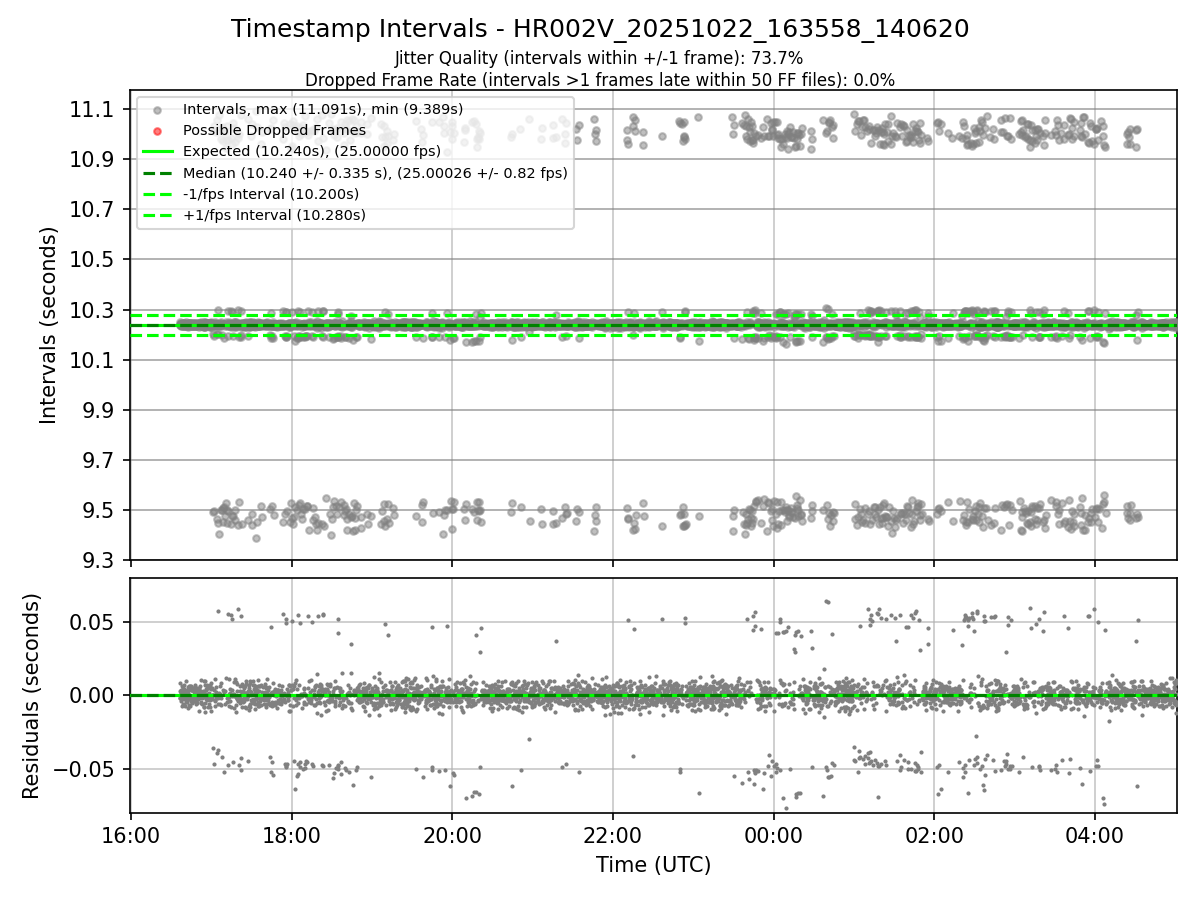Click the dark green dashed line sample for Median
Viewport: 1200px width, 900px height.
pyautogui.click(x=157, y=173)
